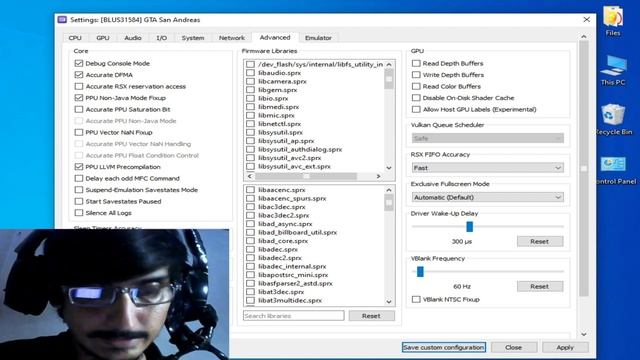
Task: Open the Control Panel desktop icon
Action: click(614, 169)
